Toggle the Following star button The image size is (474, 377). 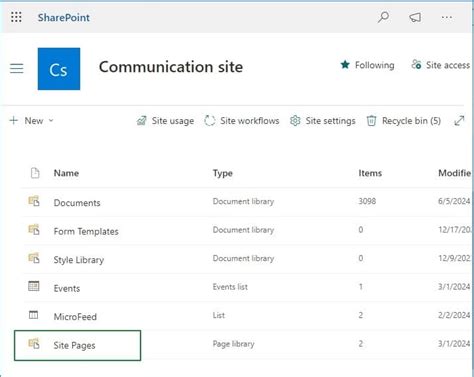[345, 65]
